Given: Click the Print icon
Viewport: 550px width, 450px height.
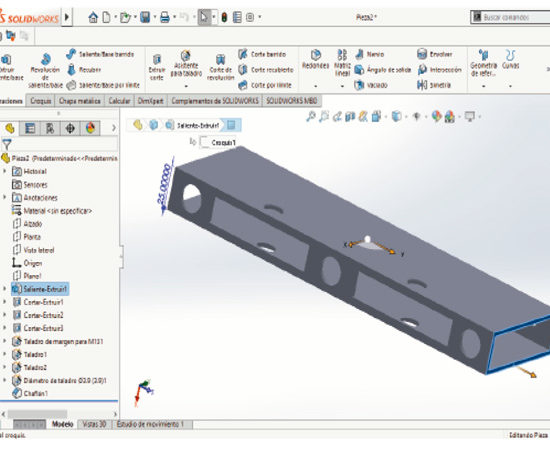Looking at the screenshot, I should [165, 17].
